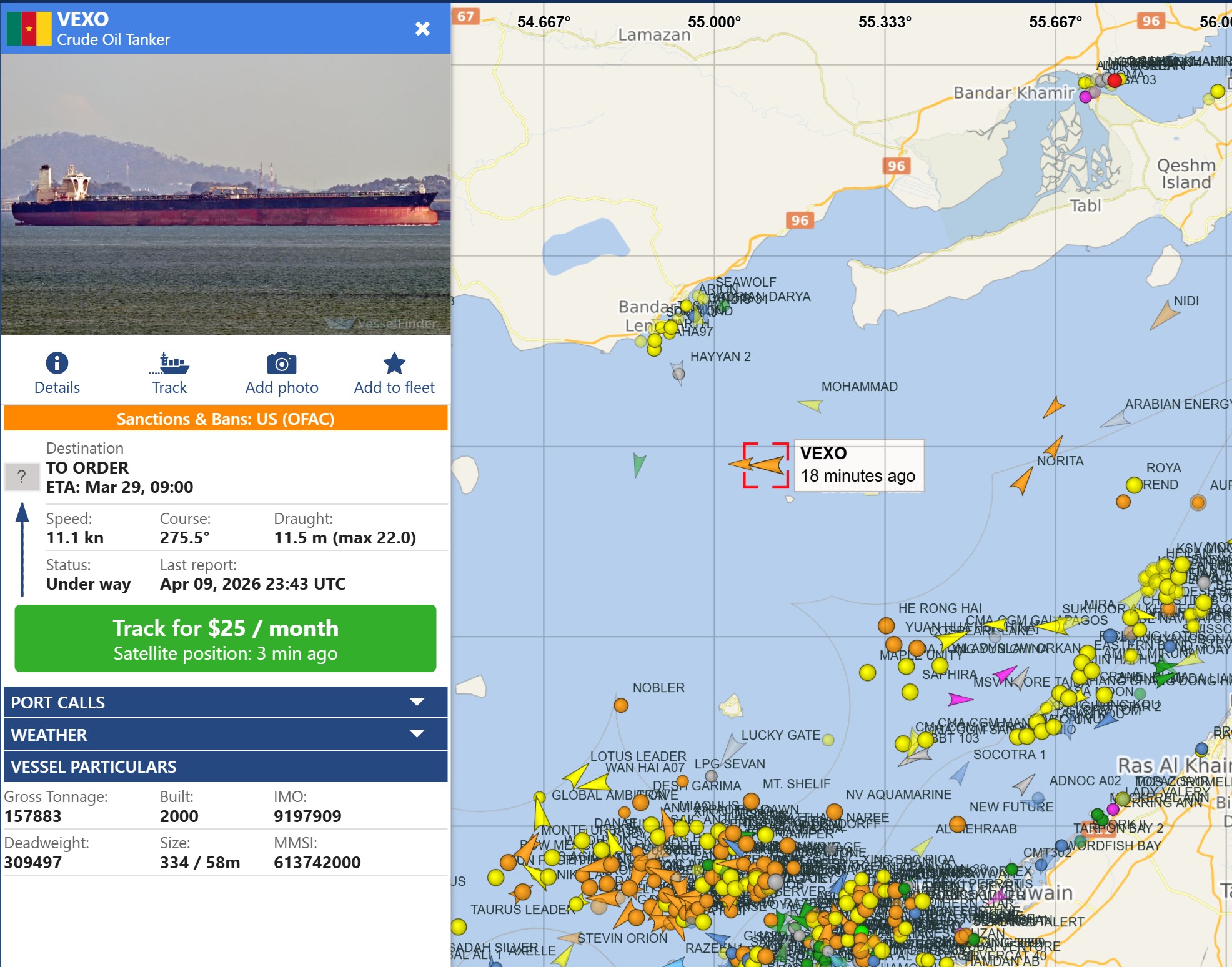The width and height of the screenshot is (1232, 967).
Task: Collapse the VESSEL PARTICULARS header
Action: pos(226,766)
